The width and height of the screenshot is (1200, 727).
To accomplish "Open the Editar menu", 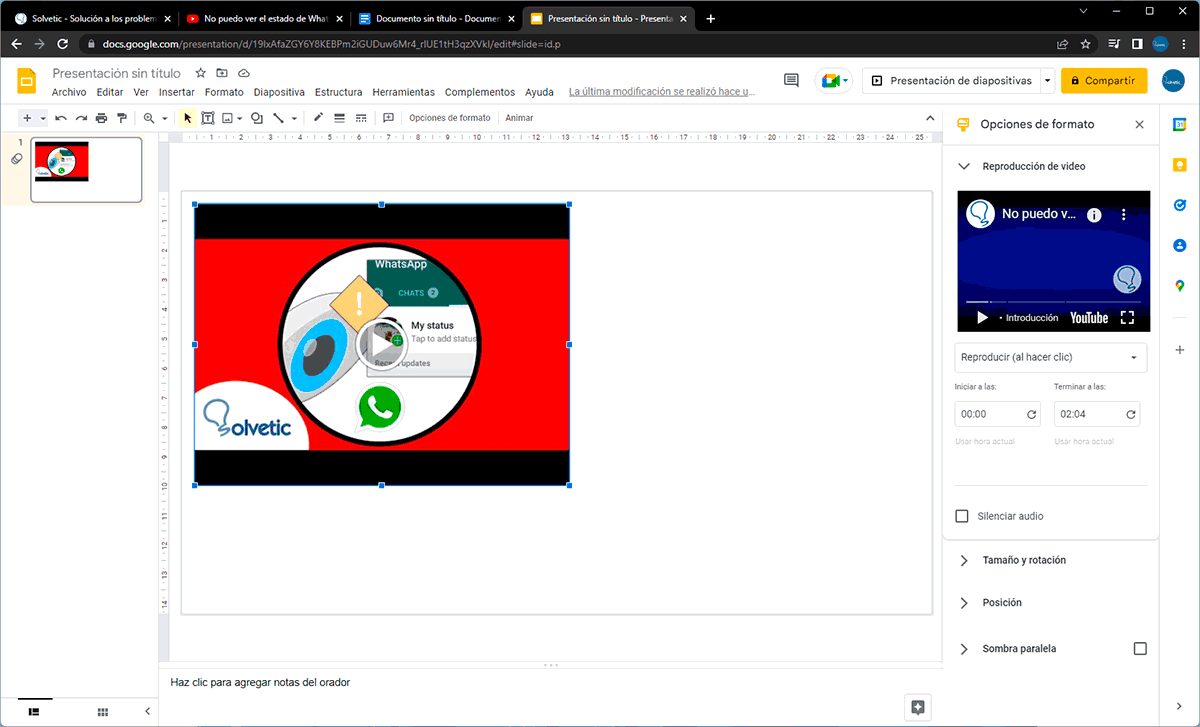I will 110,92.
